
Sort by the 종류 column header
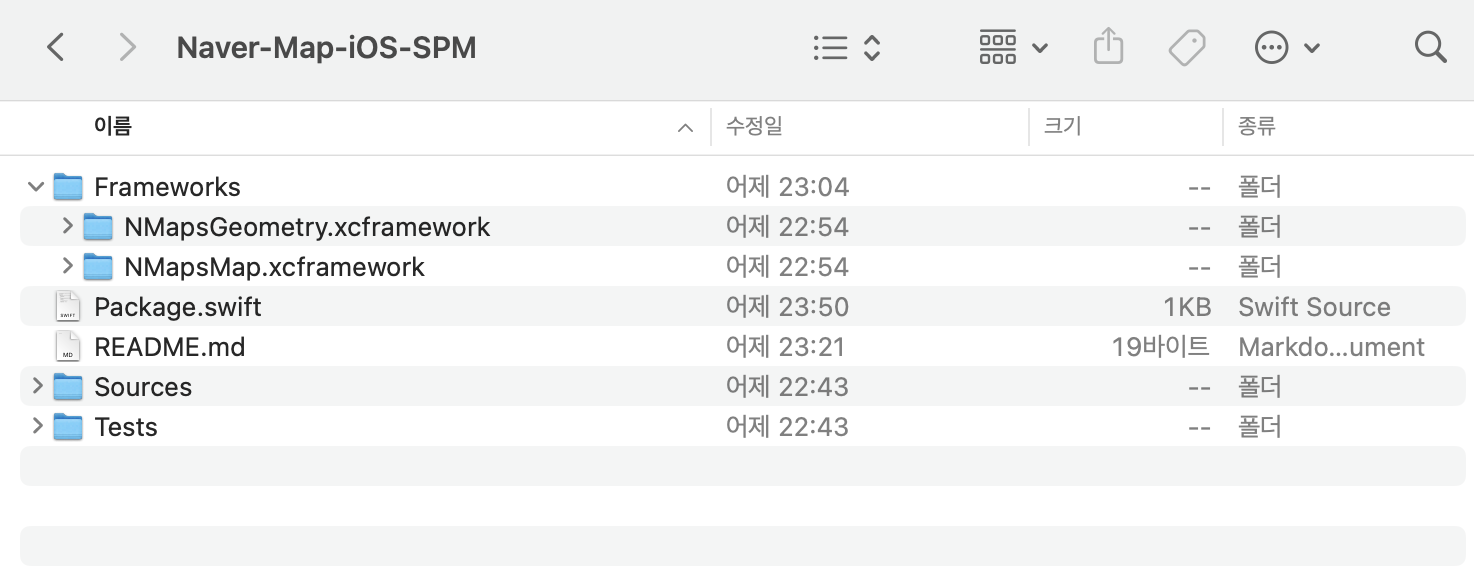click(1257, 126)
